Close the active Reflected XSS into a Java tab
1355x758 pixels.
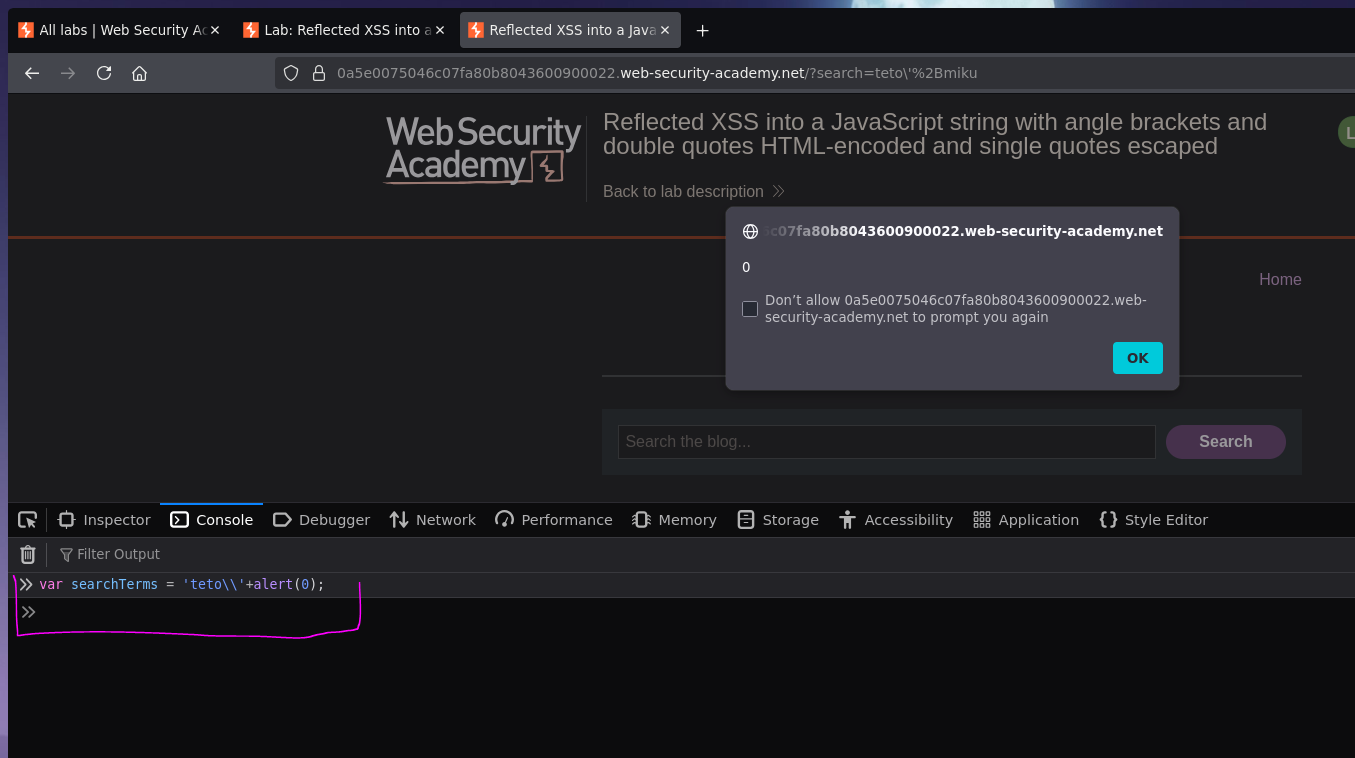pos(665,30)
